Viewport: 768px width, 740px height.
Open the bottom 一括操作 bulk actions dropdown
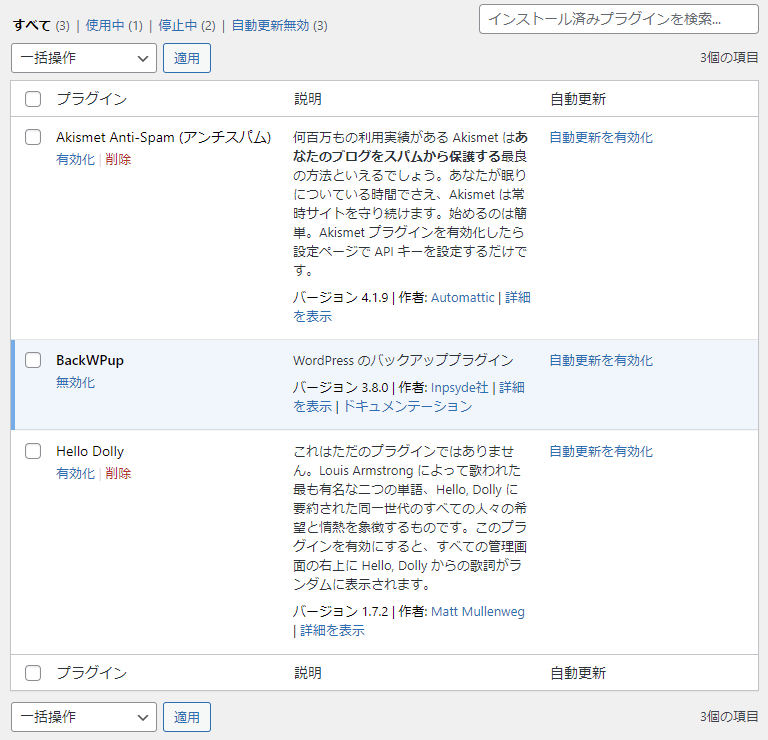[84, 717]
